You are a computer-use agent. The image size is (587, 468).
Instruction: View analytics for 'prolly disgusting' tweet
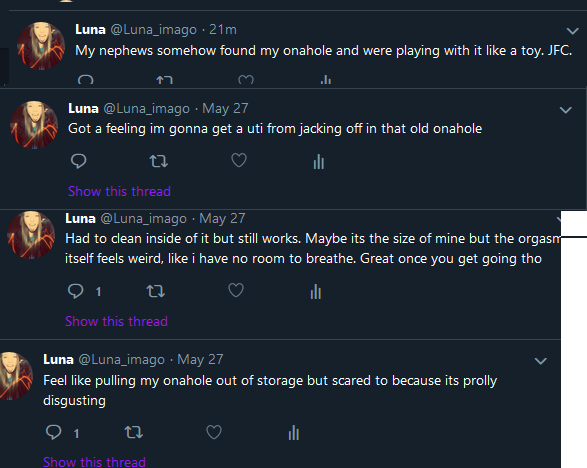pos(294,432)
